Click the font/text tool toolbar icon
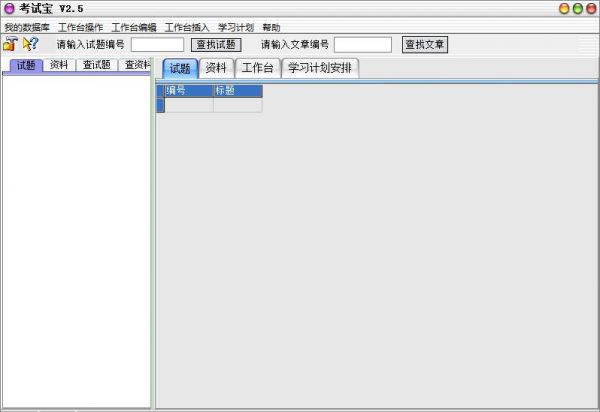The height and width of the screenshot is (412, 600). coord(10,44)
